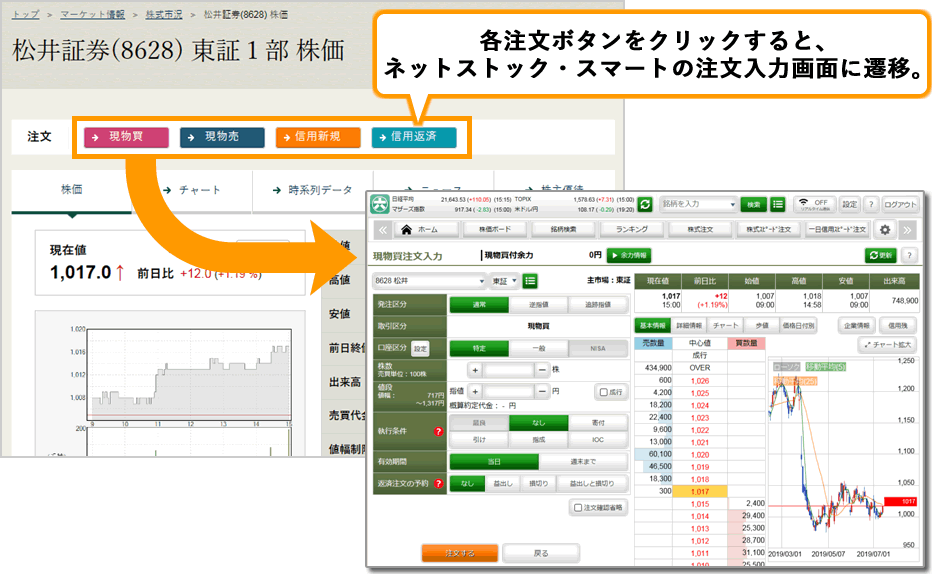932x574 pixels.
Task: Click the 現物買 arrow button
Action: [x=126, y=137]
